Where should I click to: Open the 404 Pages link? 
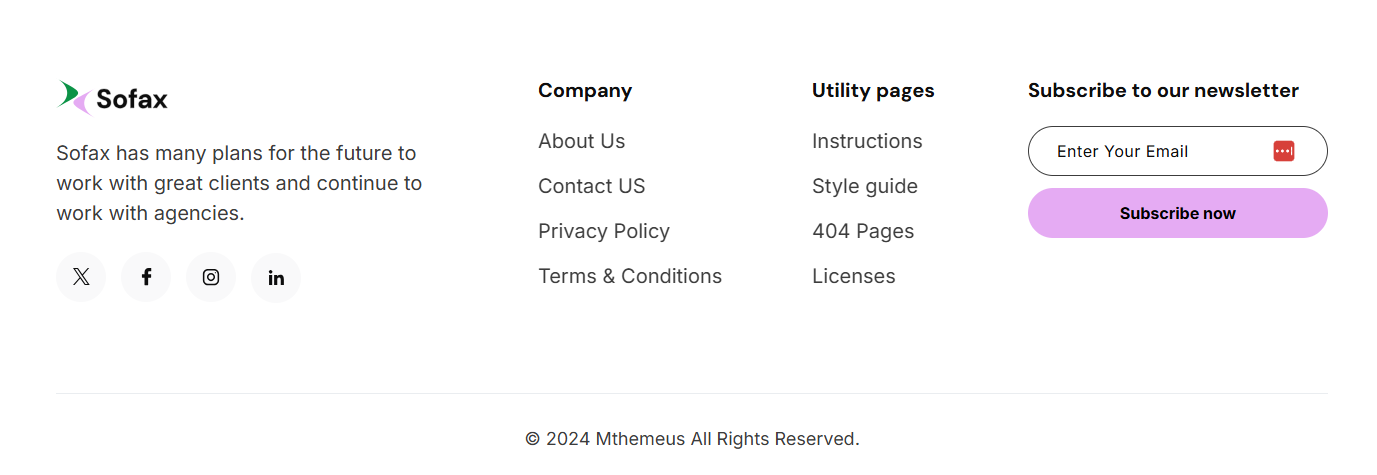coord(862,231)
